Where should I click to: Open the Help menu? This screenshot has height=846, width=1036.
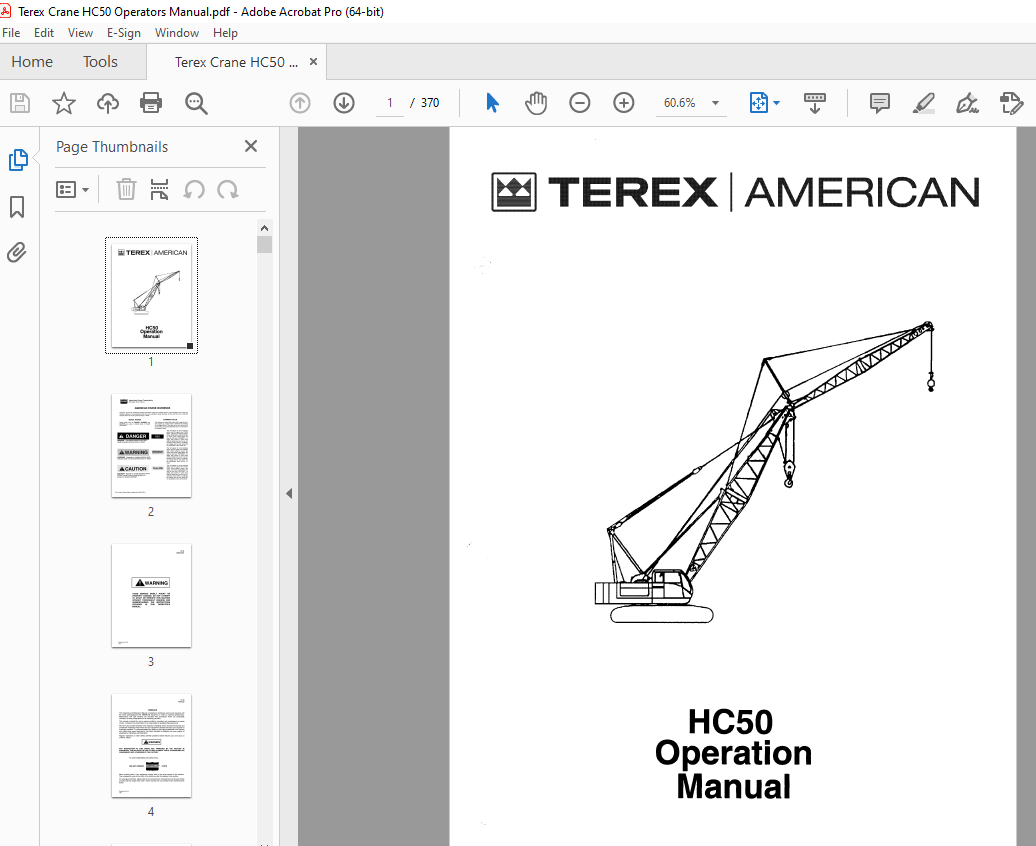pyautogui.click(x=225, y=33)
